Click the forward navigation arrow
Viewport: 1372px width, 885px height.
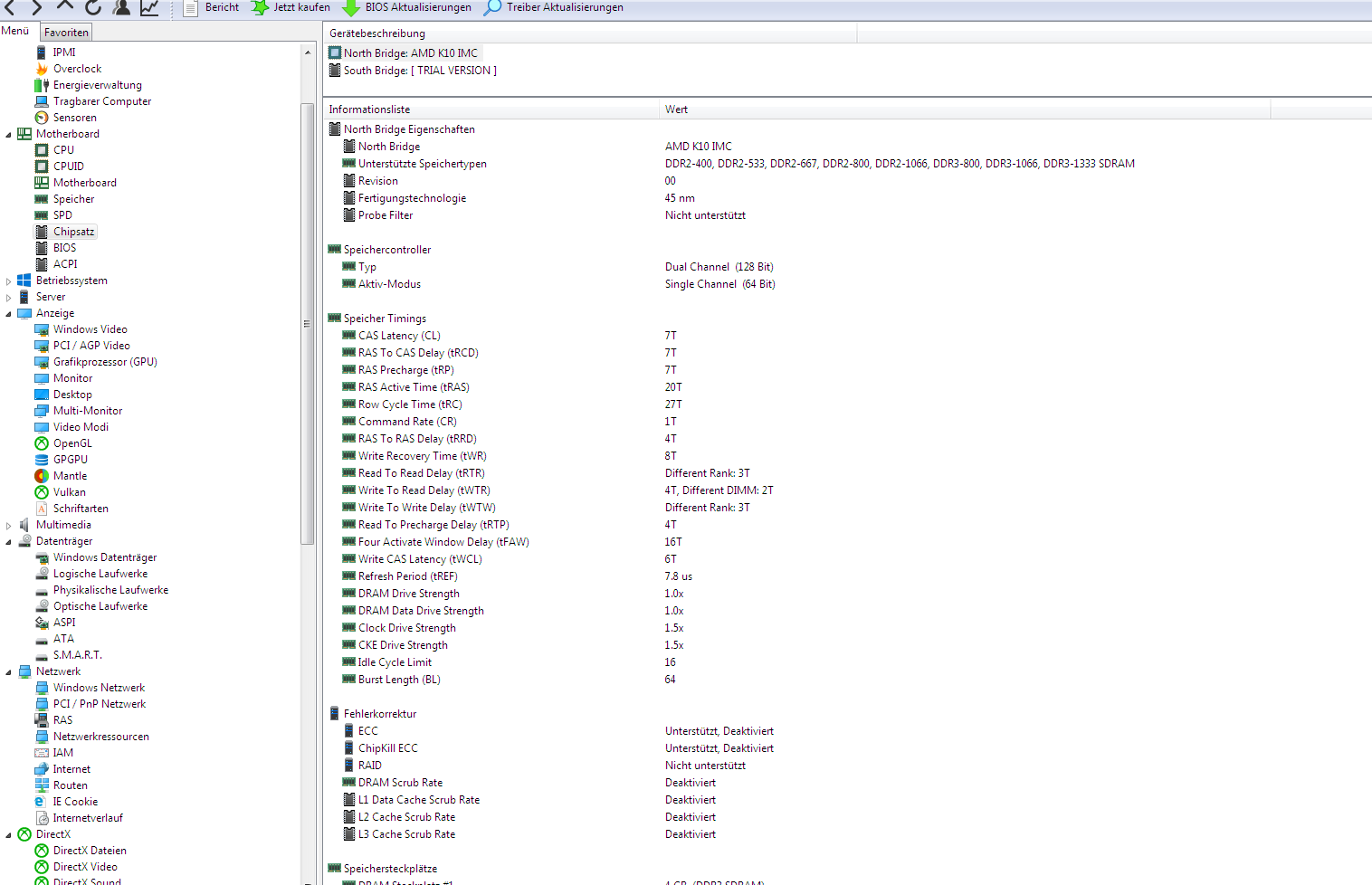(x=36, y=6)
